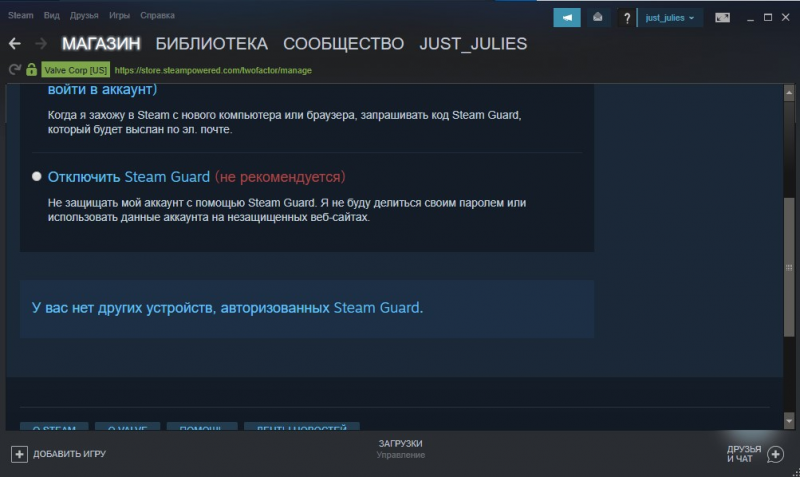This screenshot has width=800, height=477.
Task: Go forward with the right arrow
Action: coord(41,44)
